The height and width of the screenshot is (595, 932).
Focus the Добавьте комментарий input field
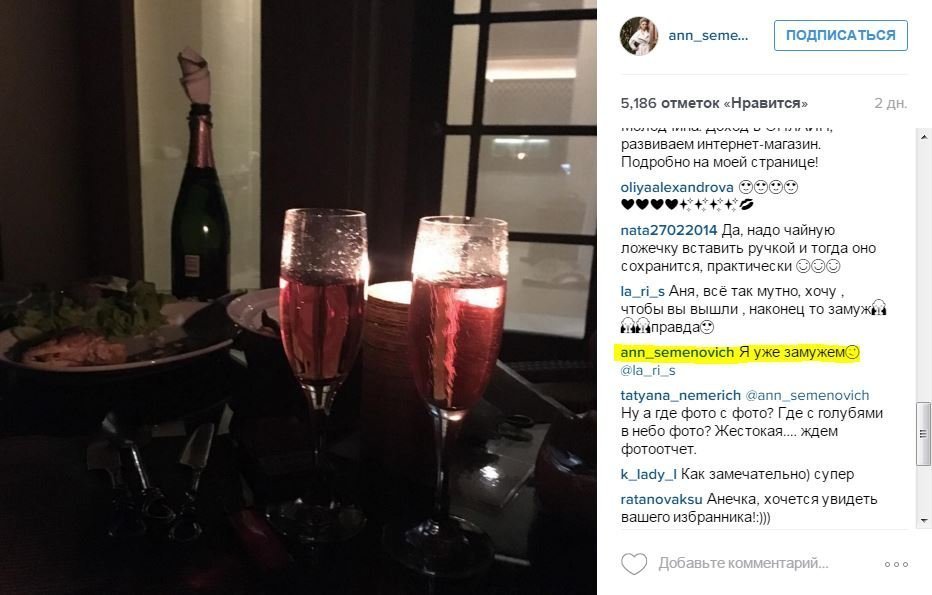743,563
